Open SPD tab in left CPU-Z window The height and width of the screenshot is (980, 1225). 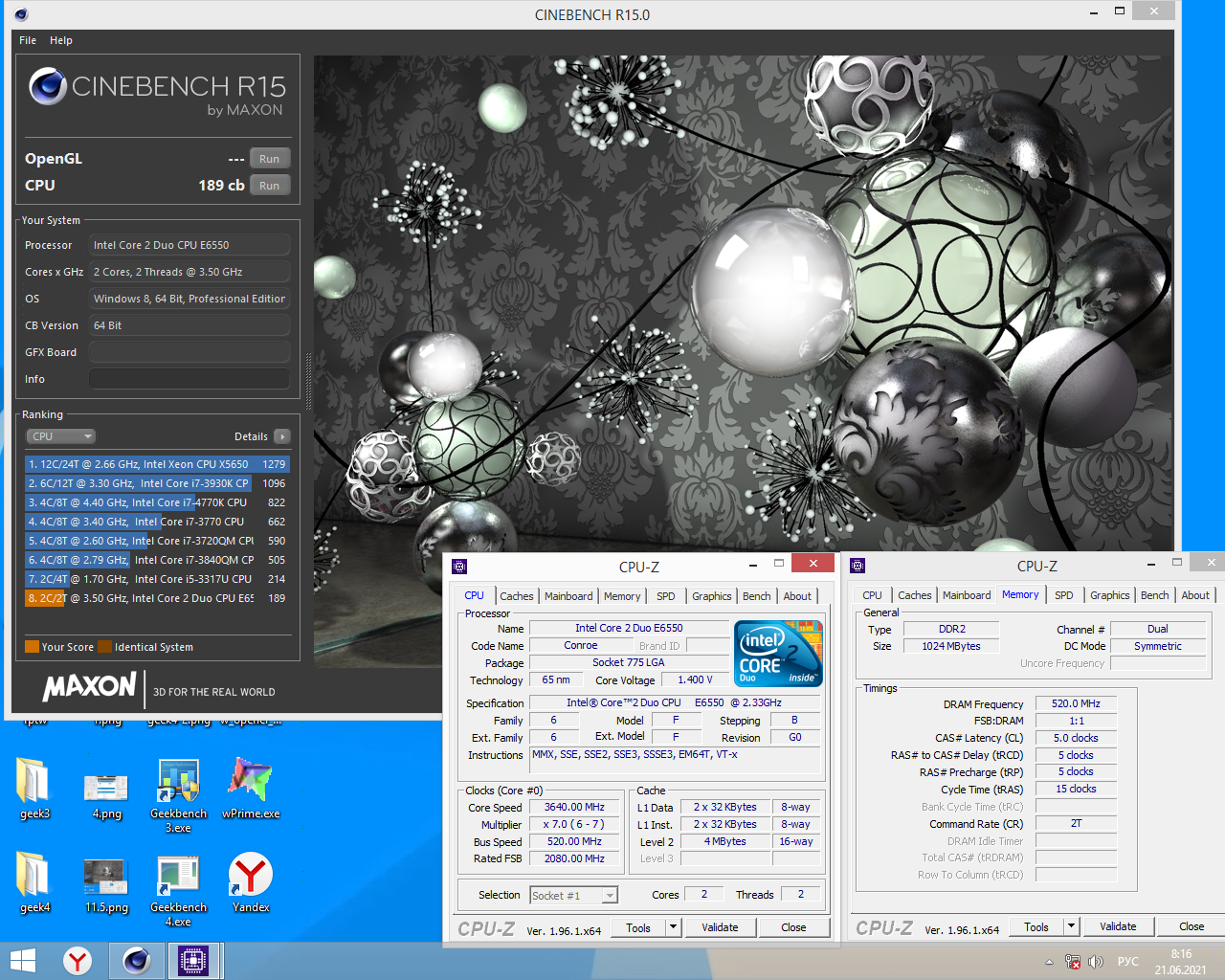coord(666,596)
